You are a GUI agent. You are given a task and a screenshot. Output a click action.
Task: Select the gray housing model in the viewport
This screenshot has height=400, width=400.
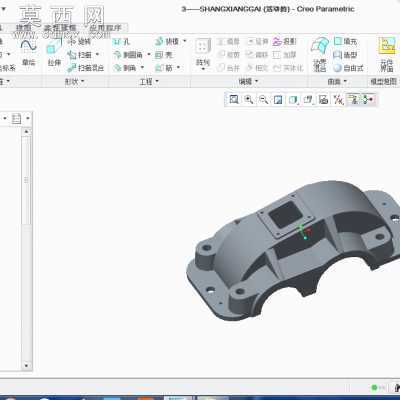coord(293,250)
